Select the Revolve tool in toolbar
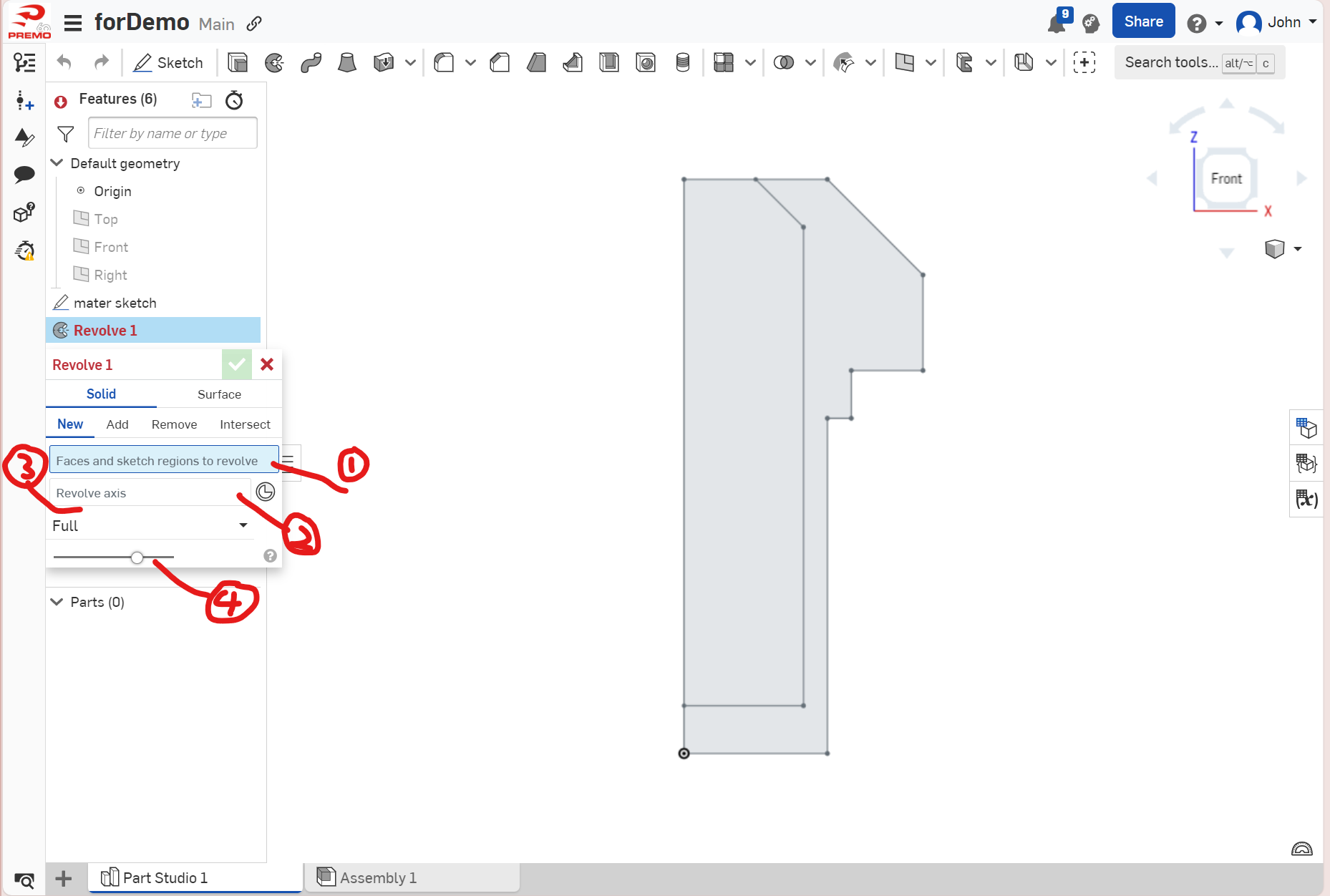This screenshot has width=1330, height=896. (274, 63)
